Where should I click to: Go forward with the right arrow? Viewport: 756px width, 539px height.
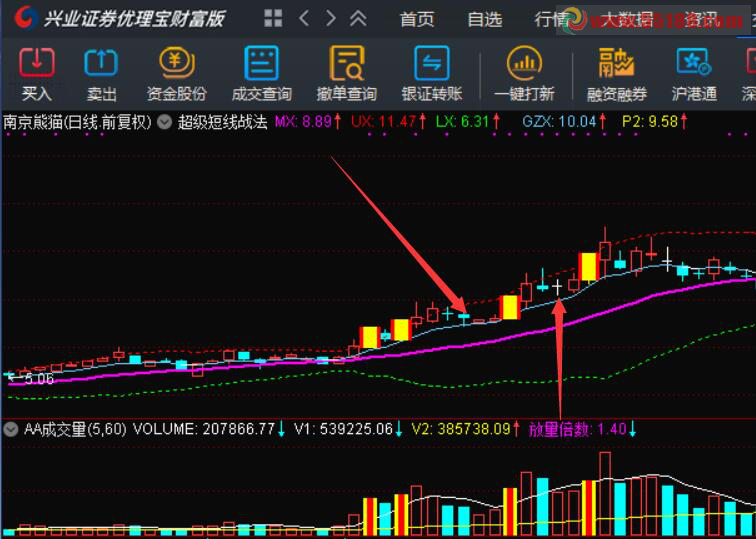pyautogui.click(x=331, y=18)
